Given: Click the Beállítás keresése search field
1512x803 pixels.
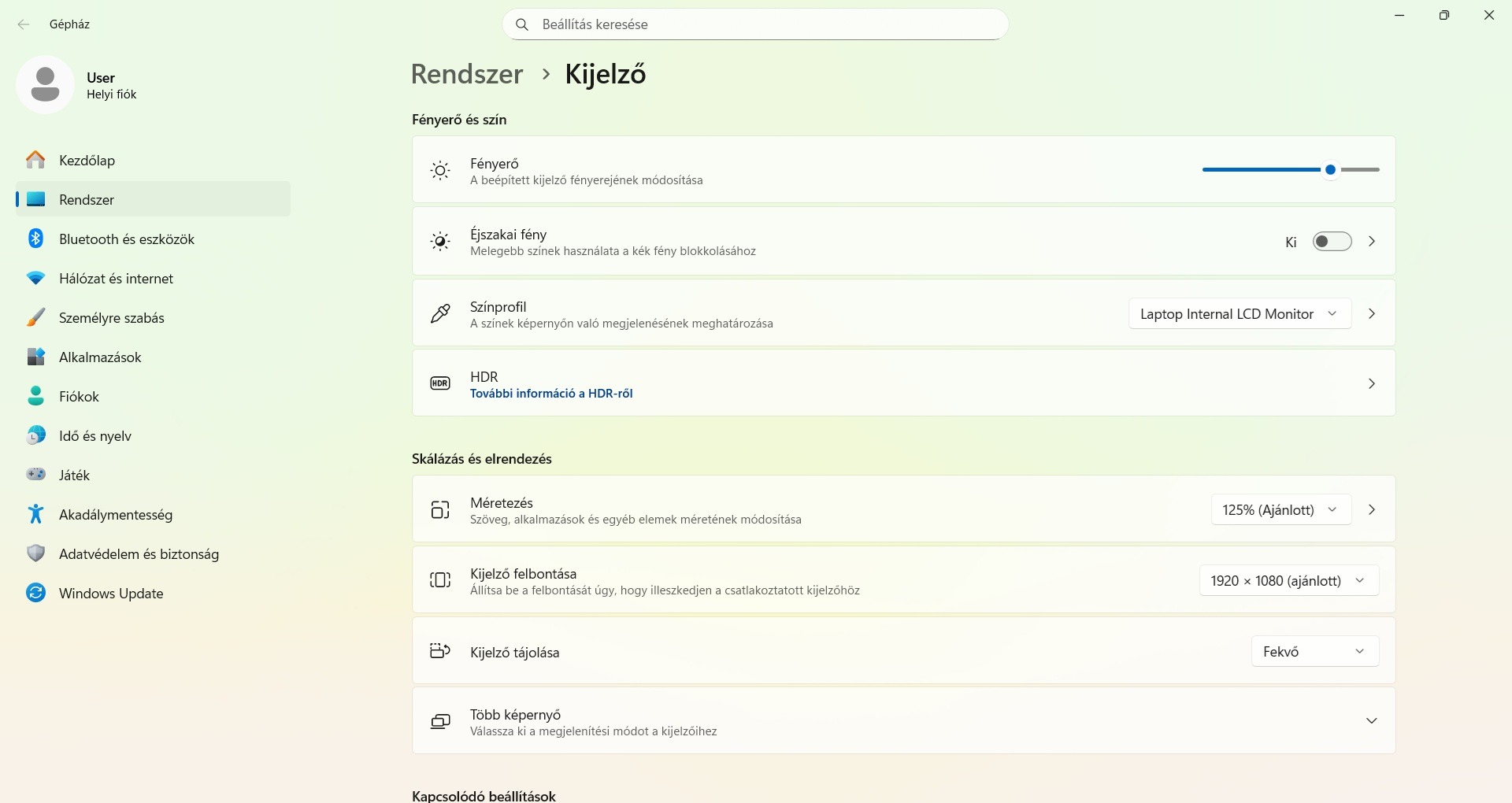Looking at the screenshot, I should click(x=756, y=24).
